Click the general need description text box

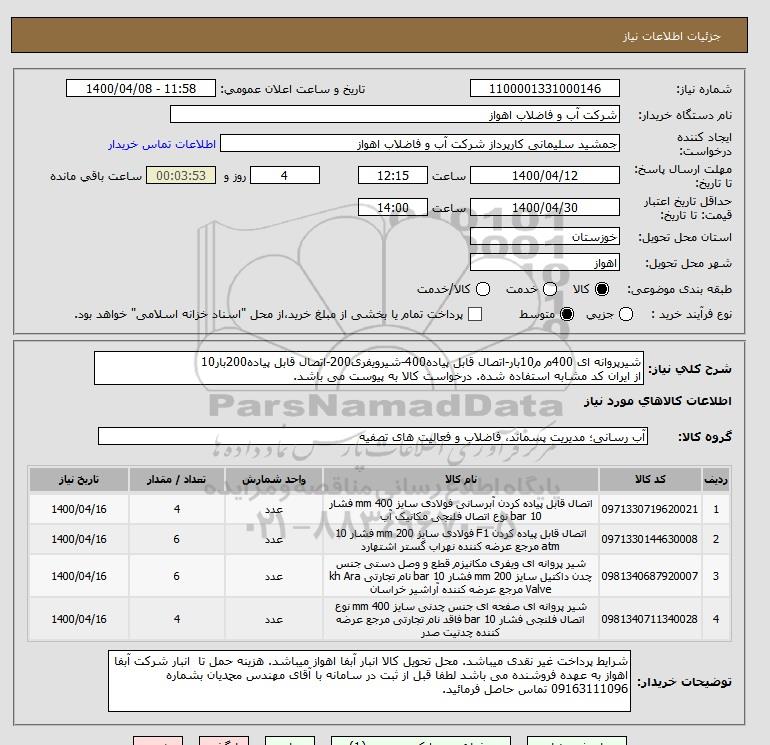point(369,368)
